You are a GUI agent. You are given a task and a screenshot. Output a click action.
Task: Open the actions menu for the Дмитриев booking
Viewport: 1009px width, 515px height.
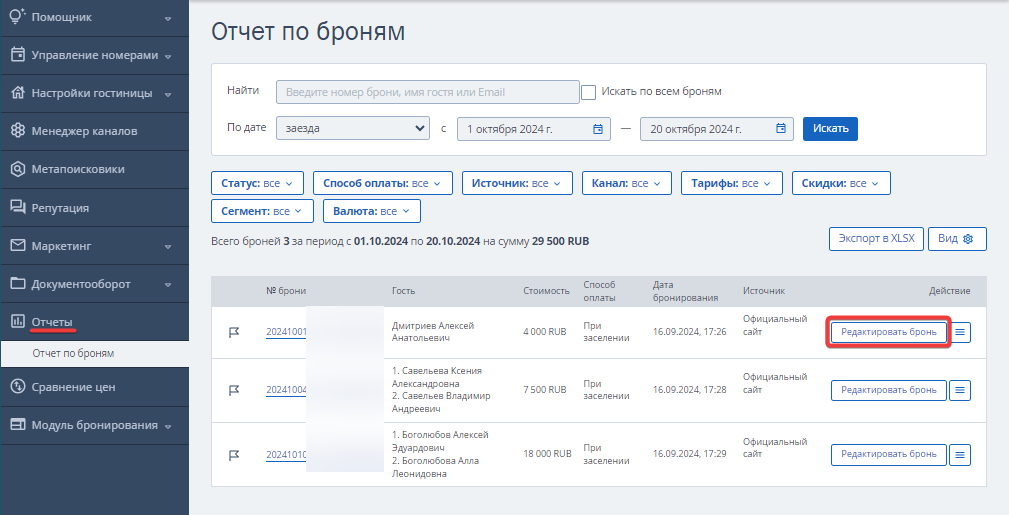[x=960, y=332]
